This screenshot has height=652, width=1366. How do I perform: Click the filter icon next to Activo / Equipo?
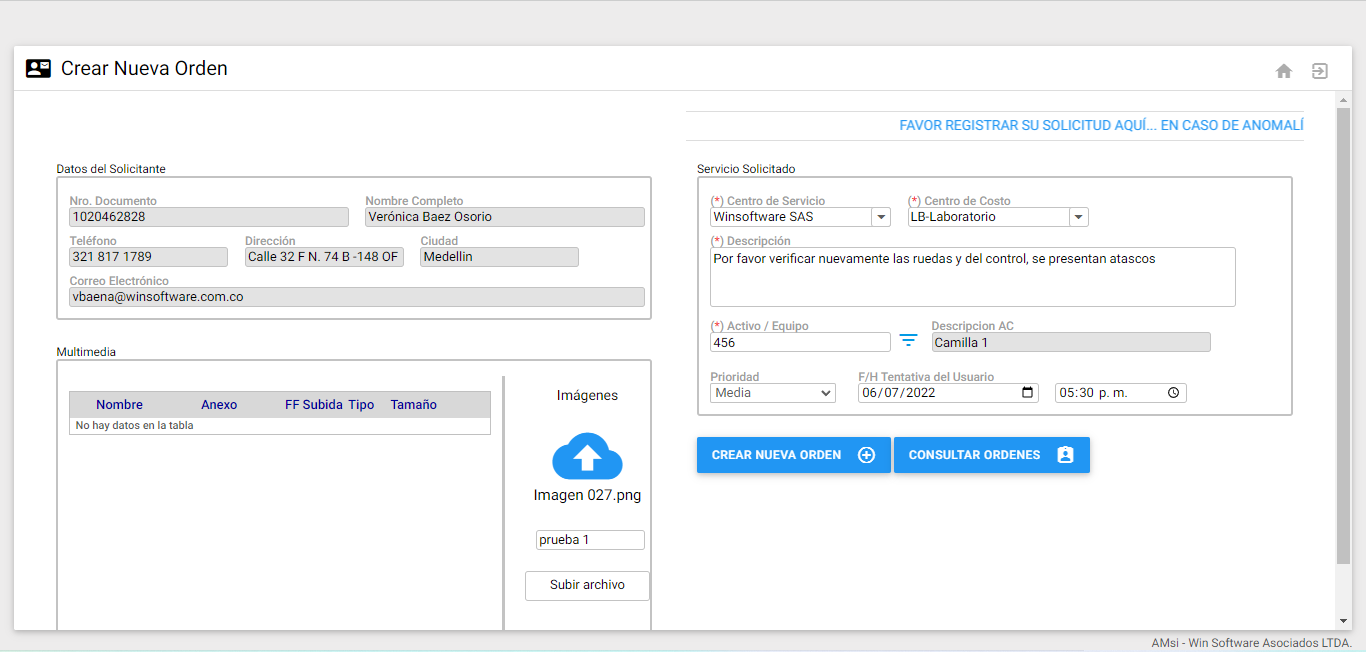908,340
